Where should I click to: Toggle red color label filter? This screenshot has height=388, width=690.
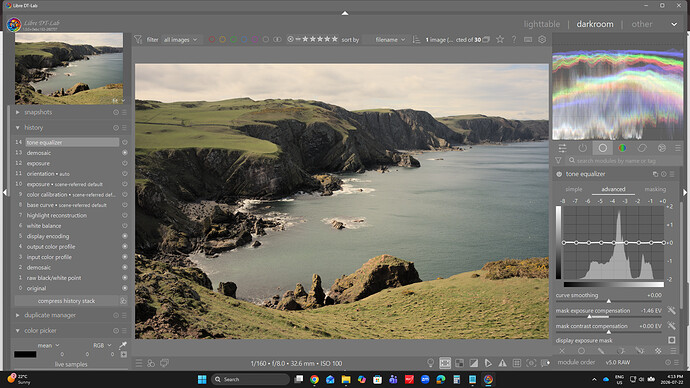[x=212, y=40]
